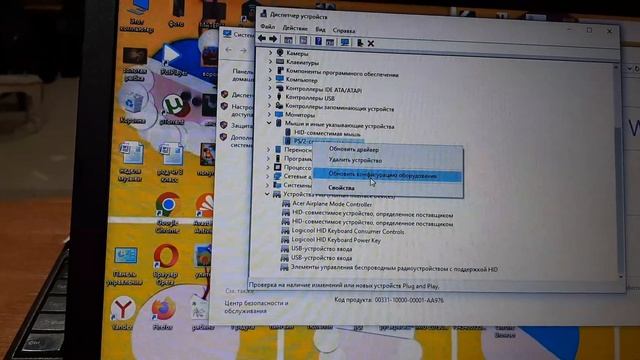
Task: Expand the Мониторы node
Action: coord(269,114)
